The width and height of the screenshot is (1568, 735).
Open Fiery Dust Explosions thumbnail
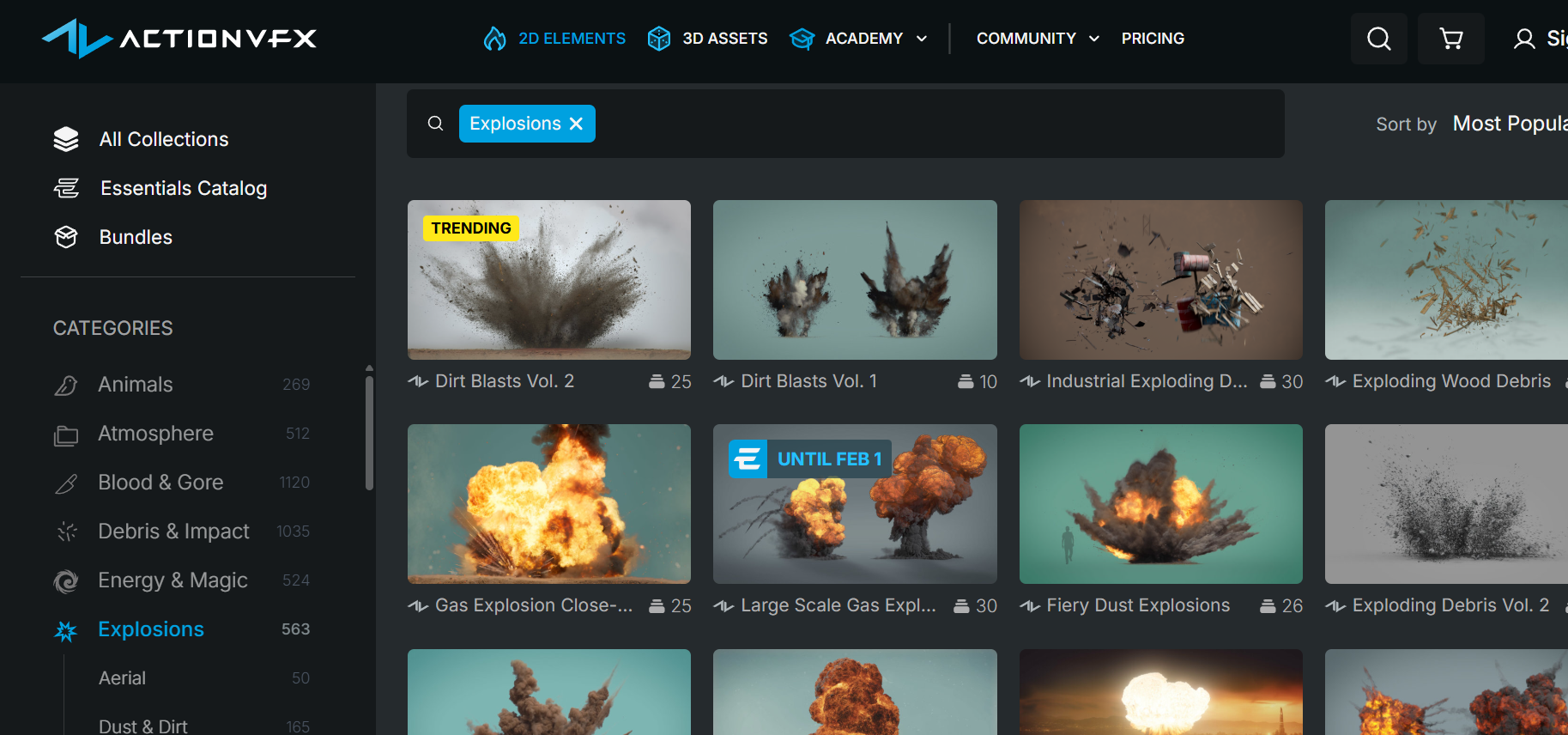1161,504
